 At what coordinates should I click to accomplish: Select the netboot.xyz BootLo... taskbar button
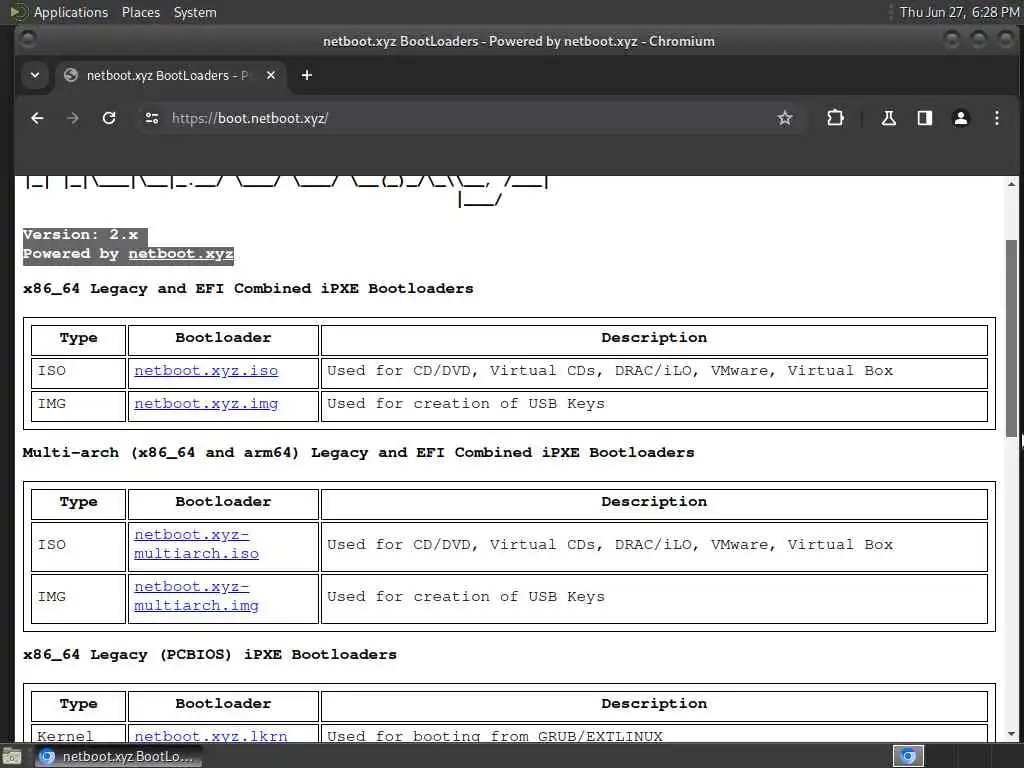pos(118,757)
